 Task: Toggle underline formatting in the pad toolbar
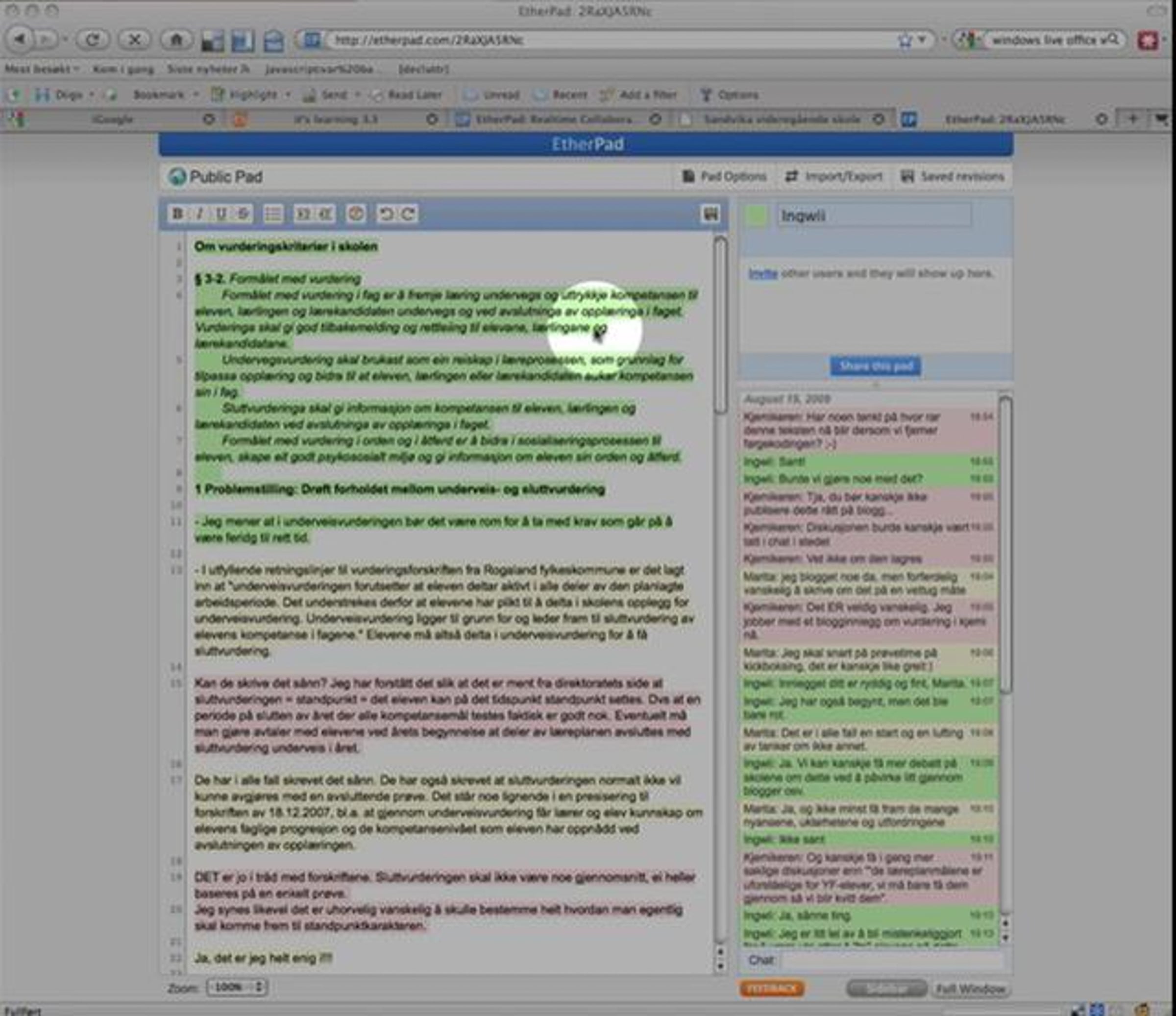[x=221, y=214]
